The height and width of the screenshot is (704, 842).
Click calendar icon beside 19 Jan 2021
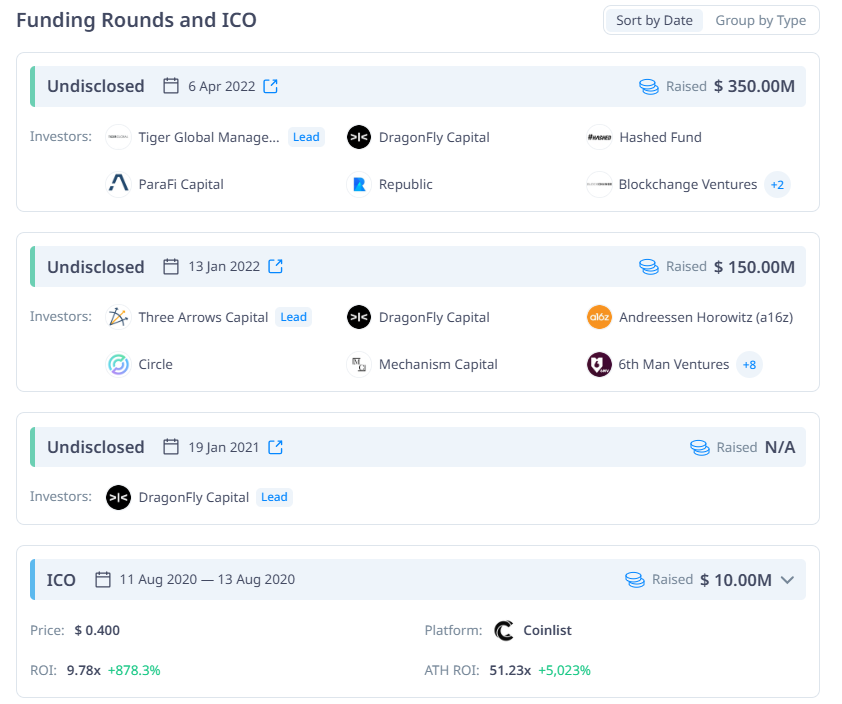pyautogui.click(x=171, y=447)
